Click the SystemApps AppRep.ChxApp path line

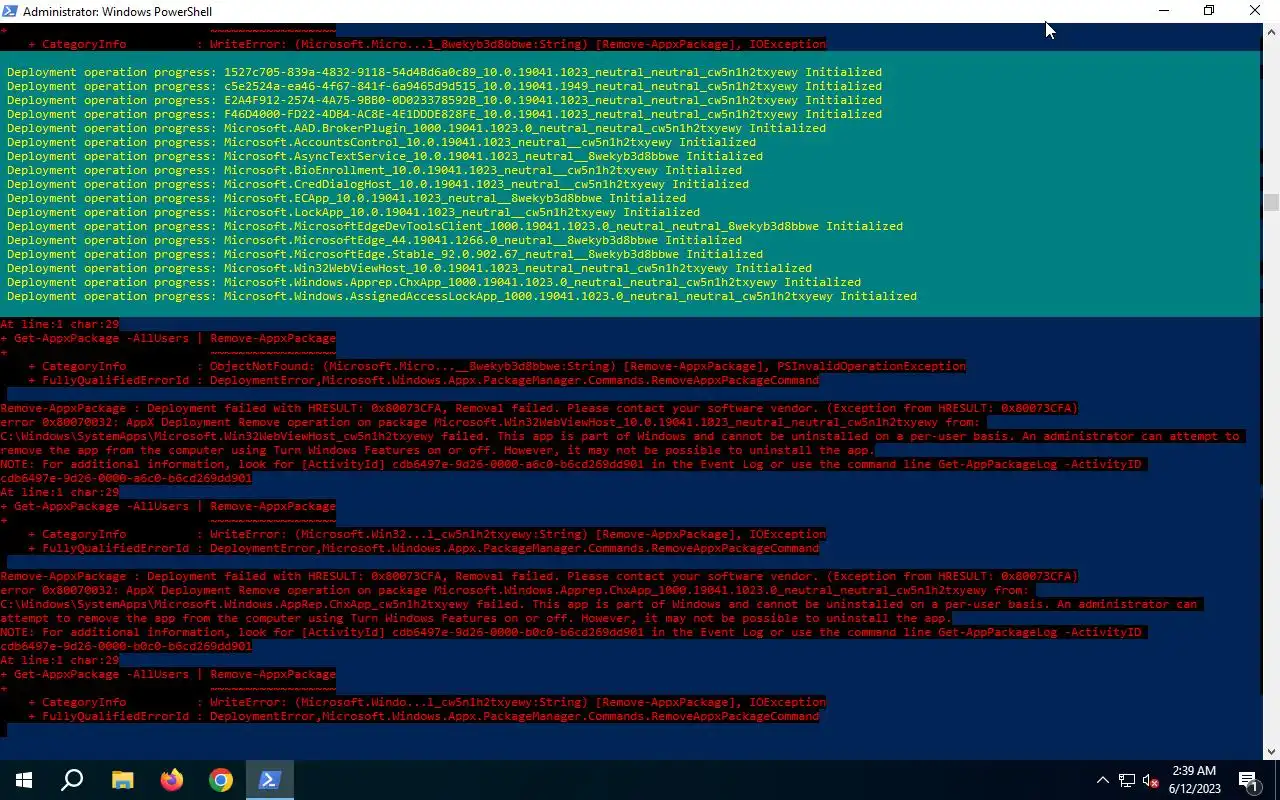pyautogui.click(x=598, y=604)
